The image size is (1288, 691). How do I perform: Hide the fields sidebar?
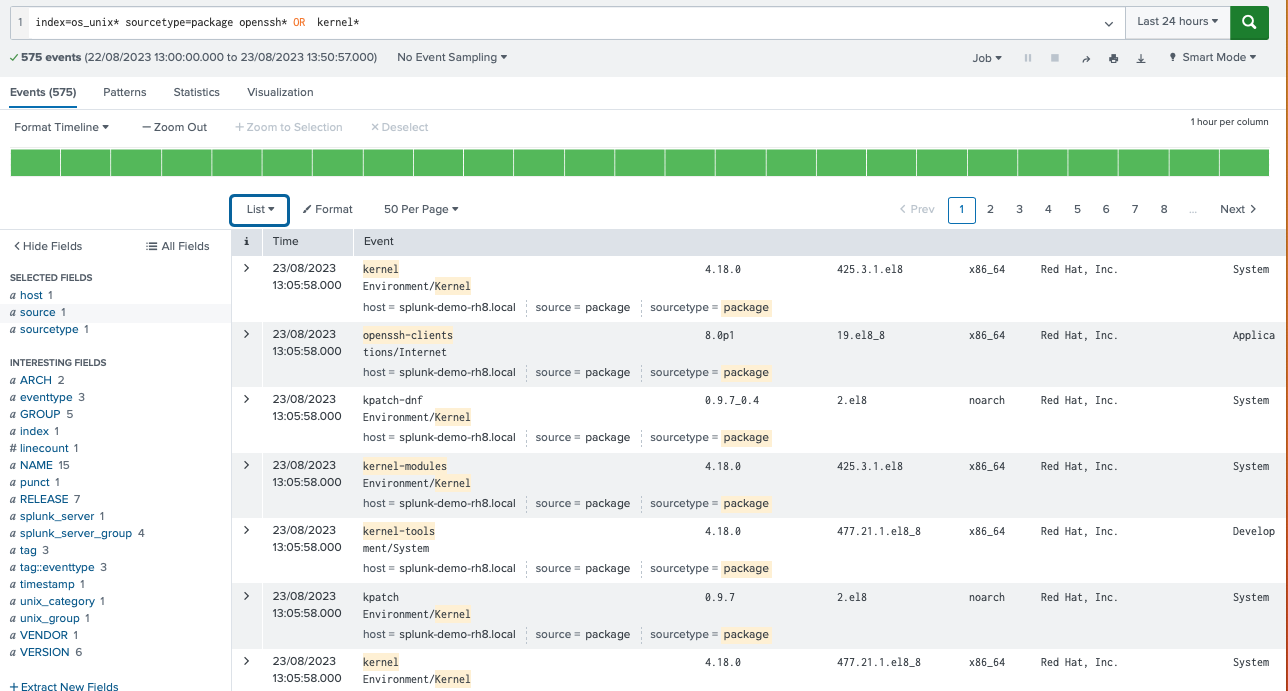click(x=47, y=246)
